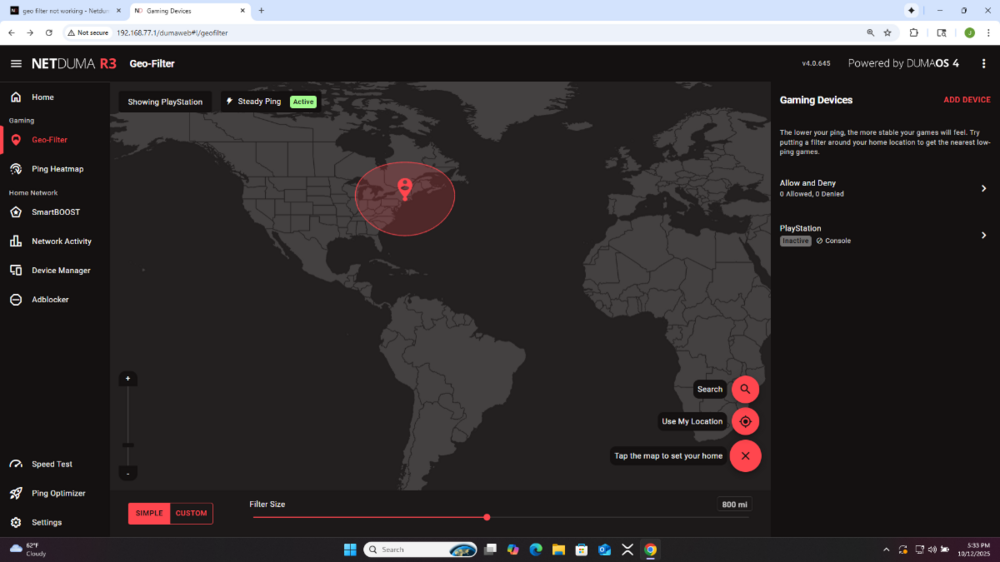This screenshot has width=1000, height=562.
Task: Click the Filter Size slider handle
Action: click(487, 517)
